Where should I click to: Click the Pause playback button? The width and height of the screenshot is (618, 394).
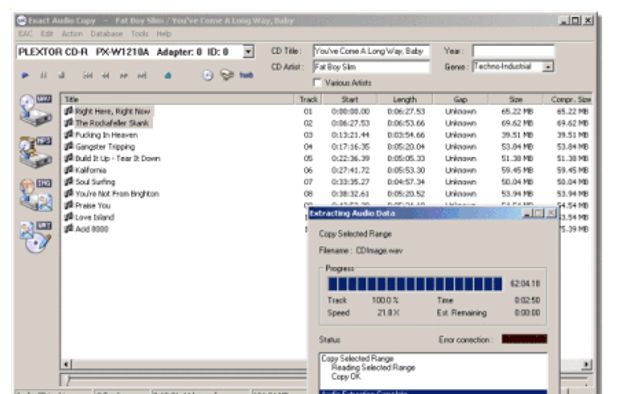(44, 75)
